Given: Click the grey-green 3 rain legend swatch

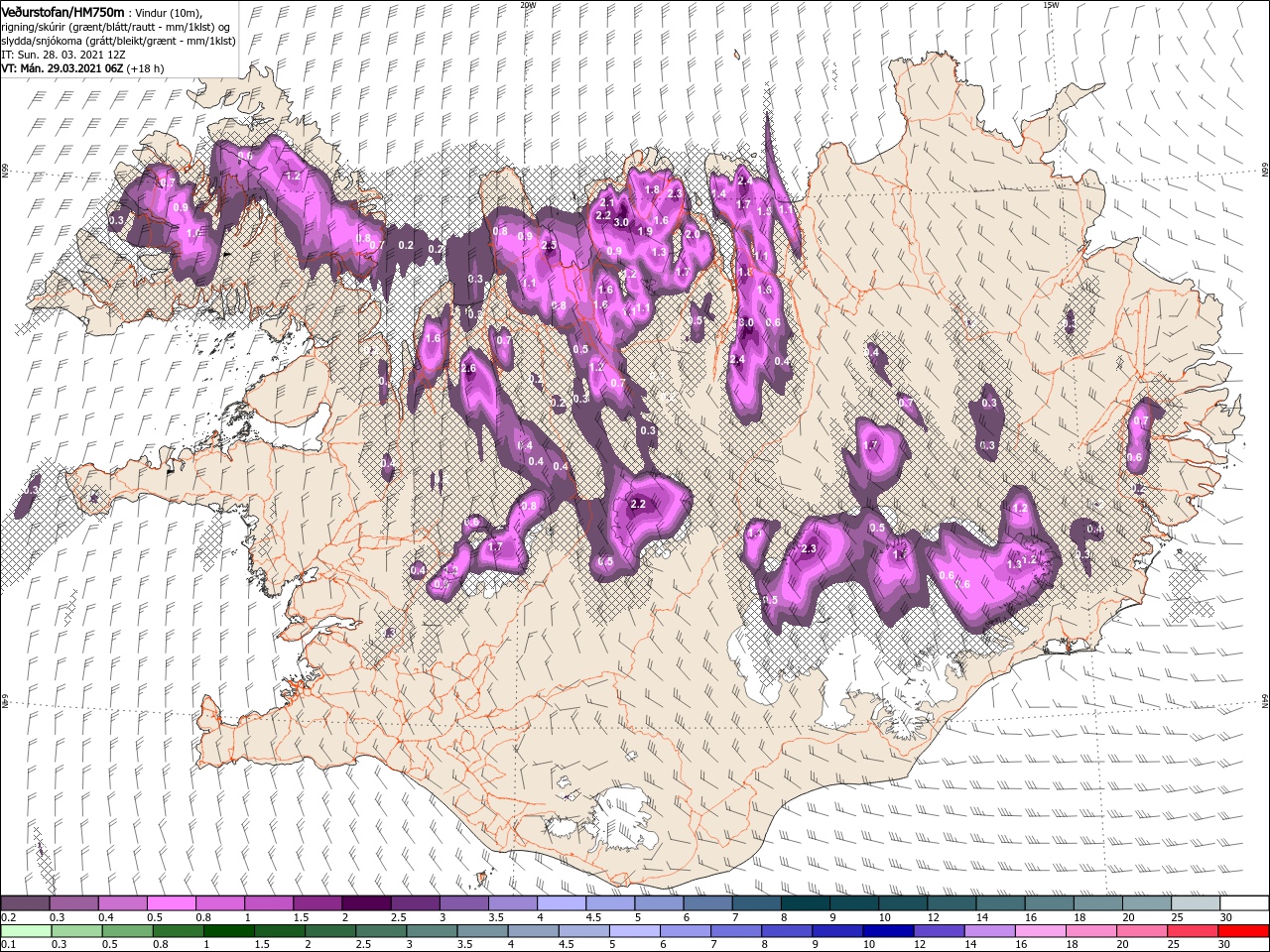Looking at the screenshot, I should tap(432, 931).
